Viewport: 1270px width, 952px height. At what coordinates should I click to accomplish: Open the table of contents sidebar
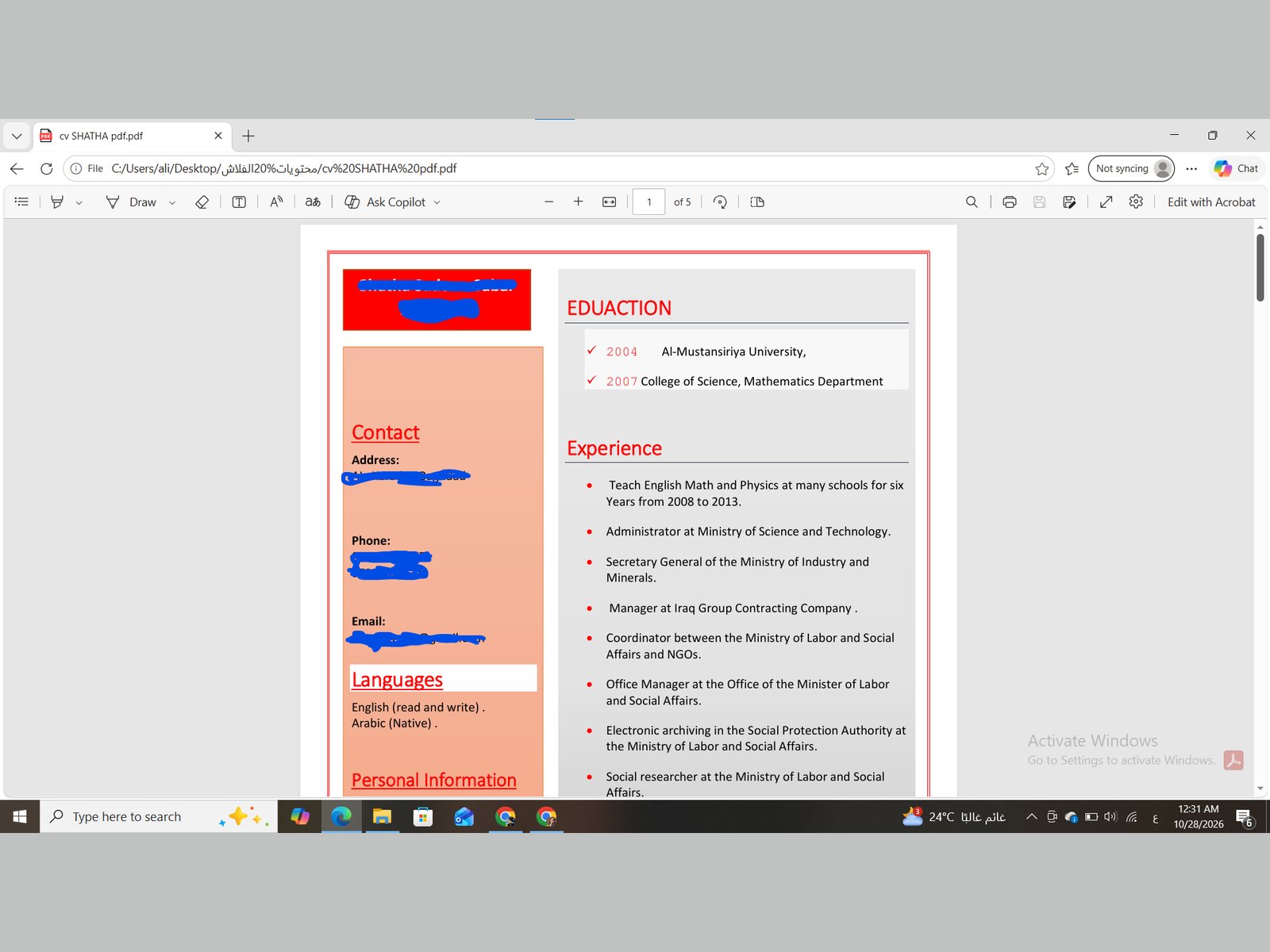click(x=21, y=202)
